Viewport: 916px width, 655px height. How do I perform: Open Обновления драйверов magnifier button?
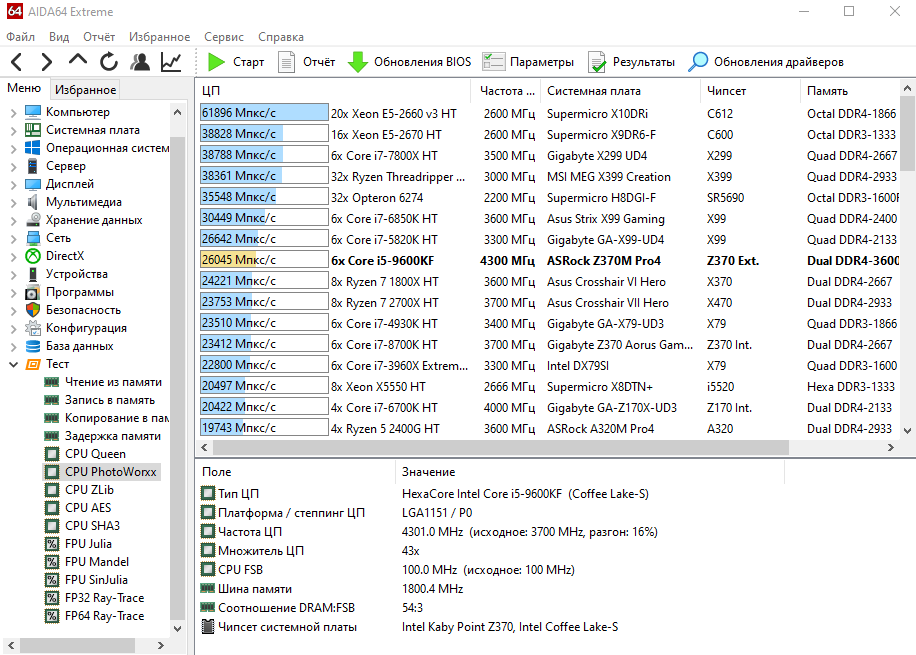click(766, 62)
